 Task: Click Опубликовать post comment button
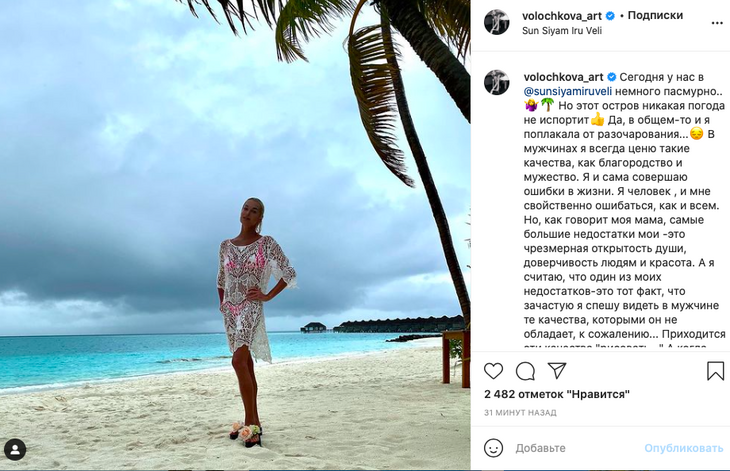(683, 448)
